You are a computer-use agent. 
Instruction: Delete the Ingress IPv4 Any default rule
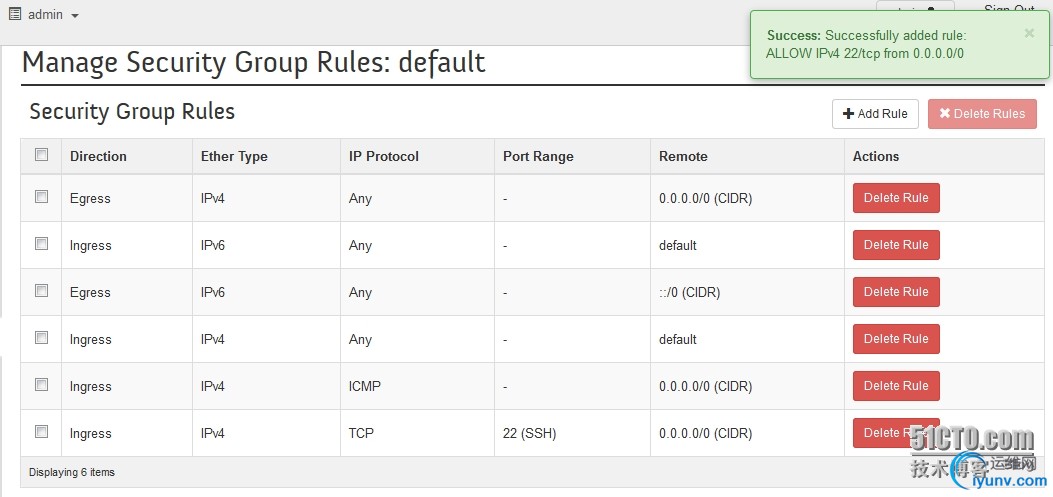(x=896, y=339)
